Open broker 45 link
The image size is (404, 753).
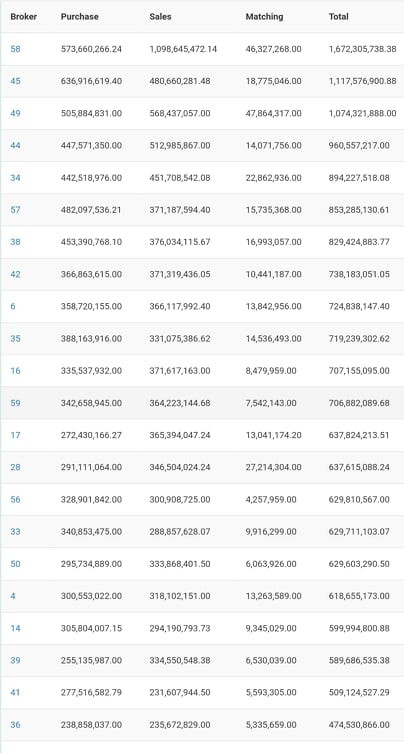tap(15, 81)
